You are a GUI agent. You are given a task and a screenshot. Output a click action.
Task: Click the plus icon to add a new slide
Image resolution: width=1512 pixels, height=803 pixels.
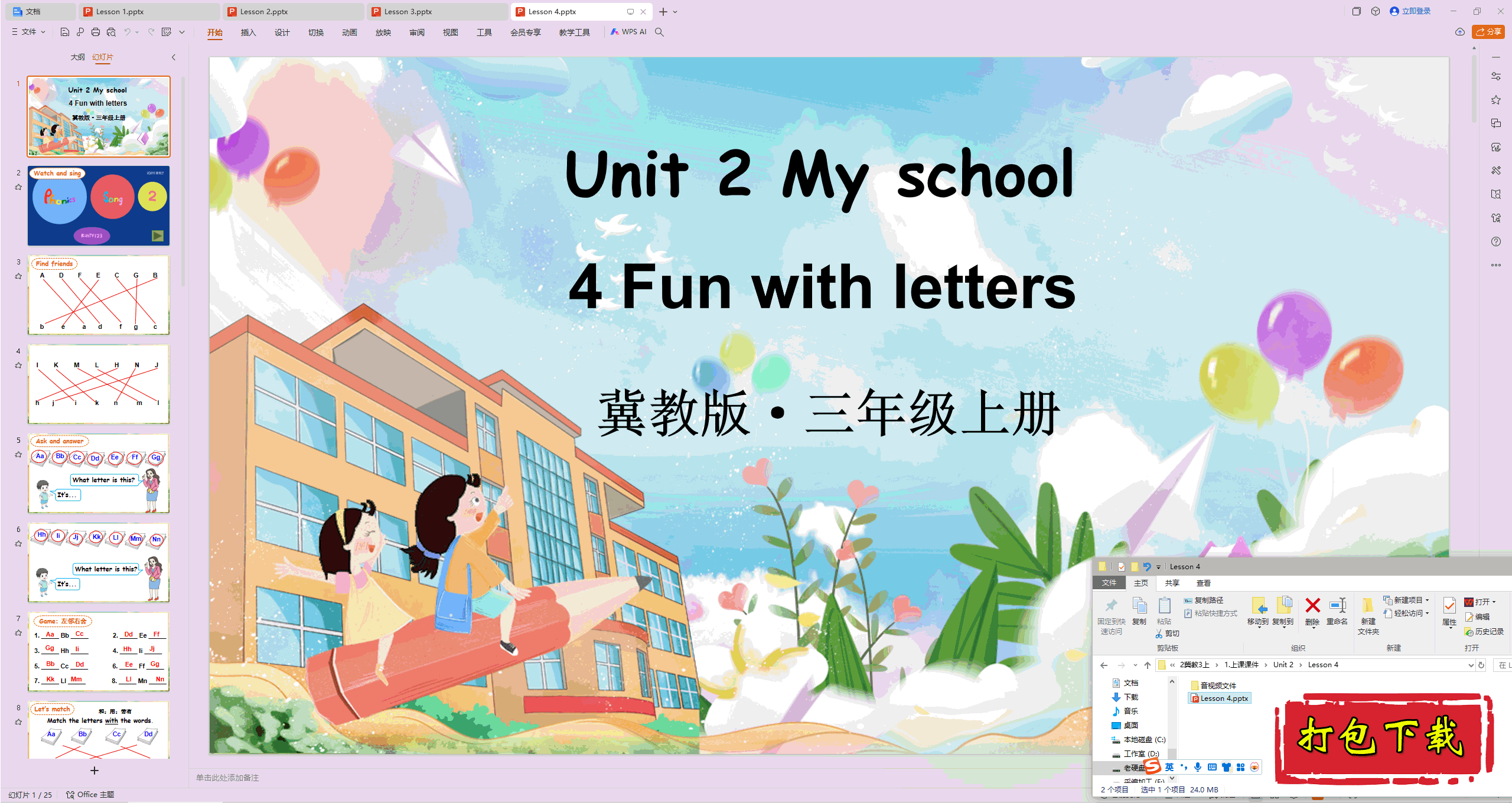[94, 771]
